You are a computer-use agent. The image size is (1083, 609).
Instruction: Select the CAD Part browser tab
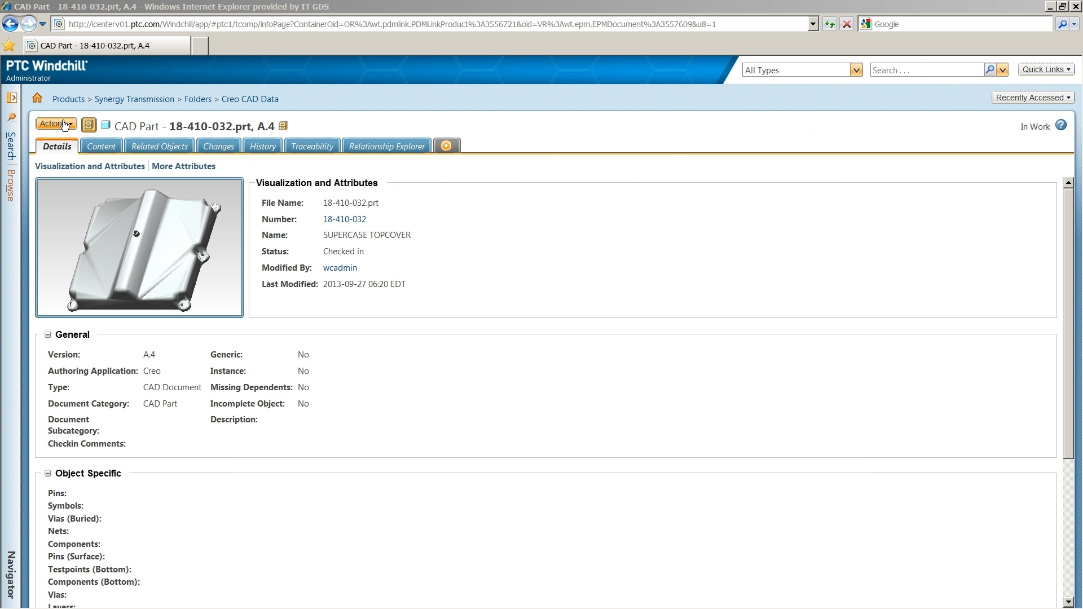click(107, 46)
